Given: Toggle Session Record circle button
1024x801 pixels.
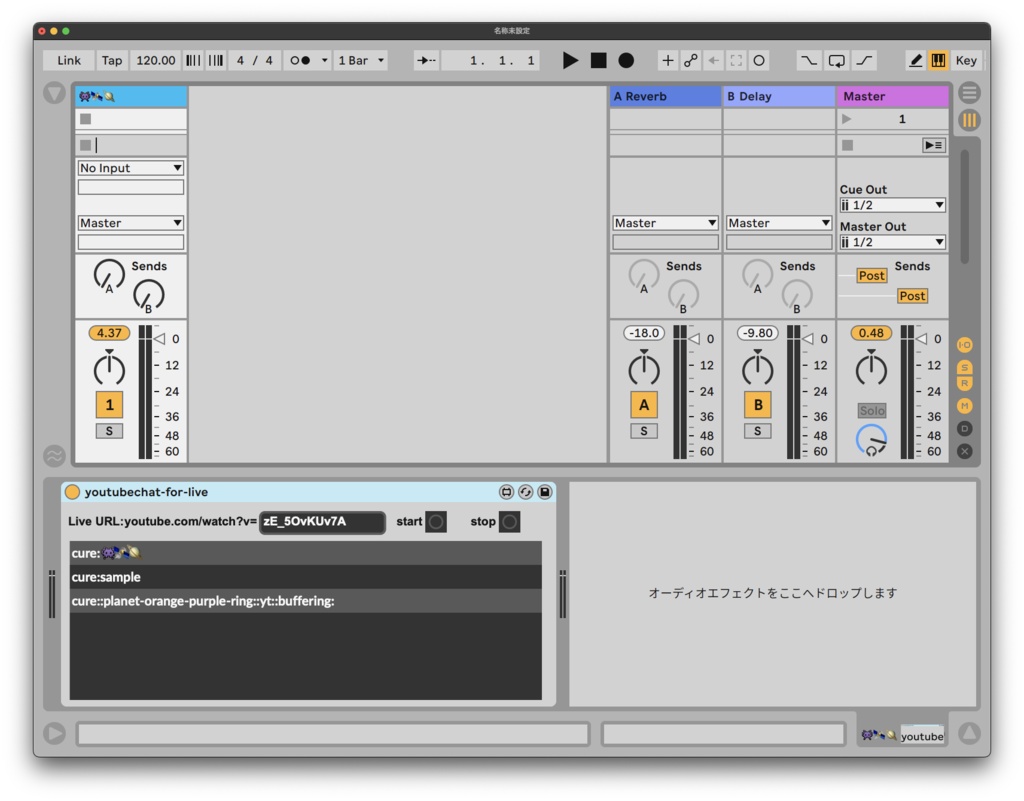Looking at the screenshot, I should (759, 61).
